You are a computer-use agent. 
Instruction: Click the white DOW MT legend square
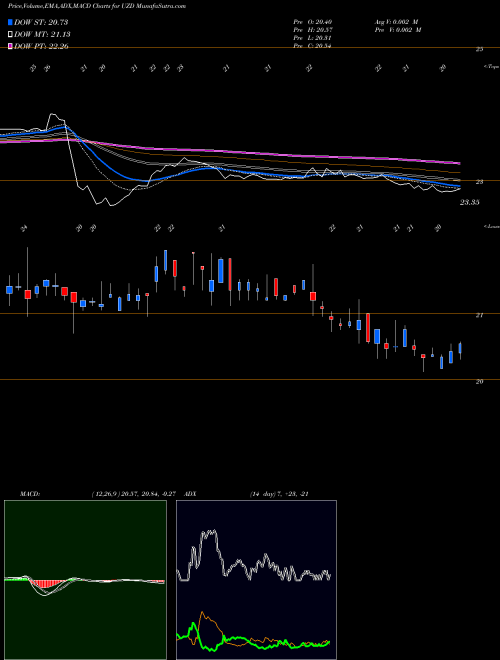click(x=11, y=35)
